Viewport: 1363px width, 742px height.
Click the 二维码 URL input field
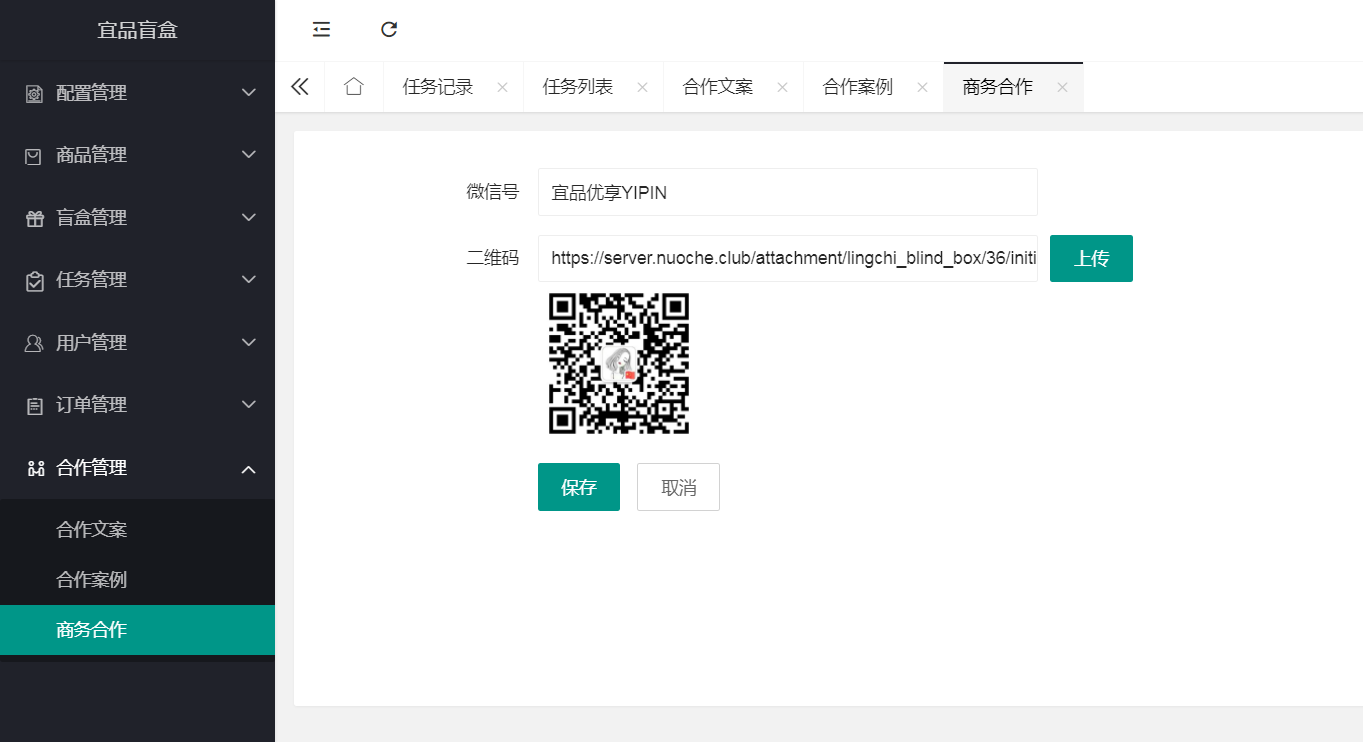click(788, 259)
